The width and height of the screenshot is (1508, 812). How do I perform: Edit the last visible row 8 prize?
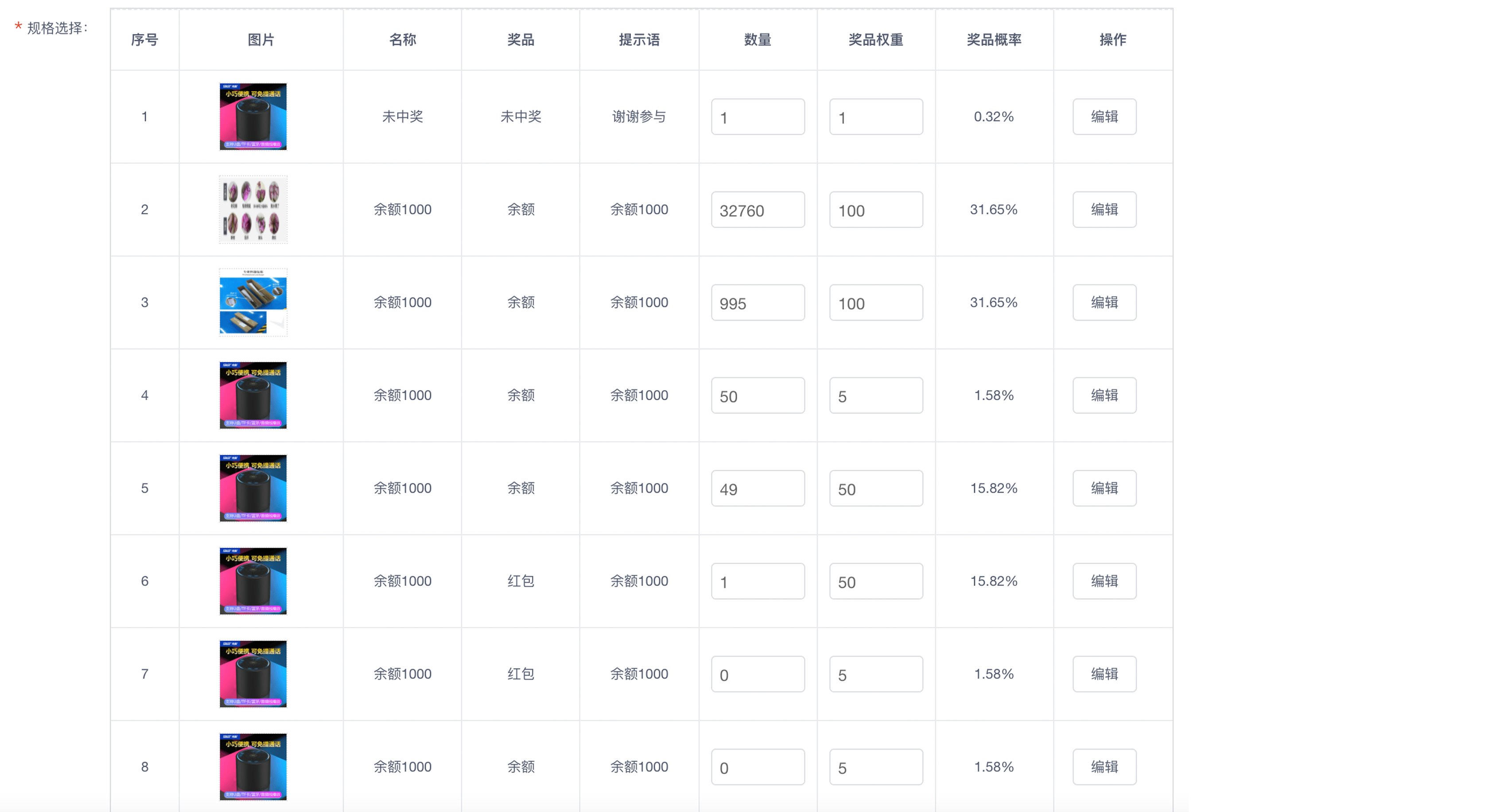click(x=1104, y=766)
